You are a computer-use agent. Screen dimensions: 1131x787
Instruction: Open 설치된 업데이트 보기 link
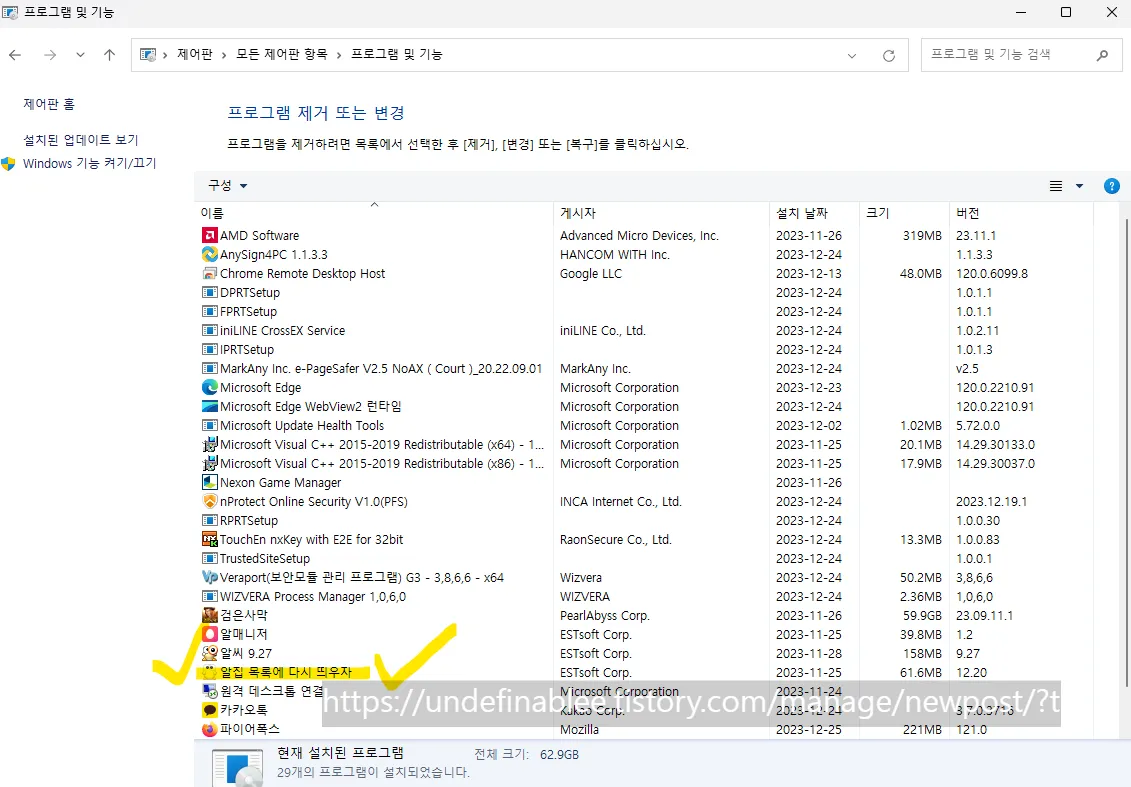(x=81, y=140)
